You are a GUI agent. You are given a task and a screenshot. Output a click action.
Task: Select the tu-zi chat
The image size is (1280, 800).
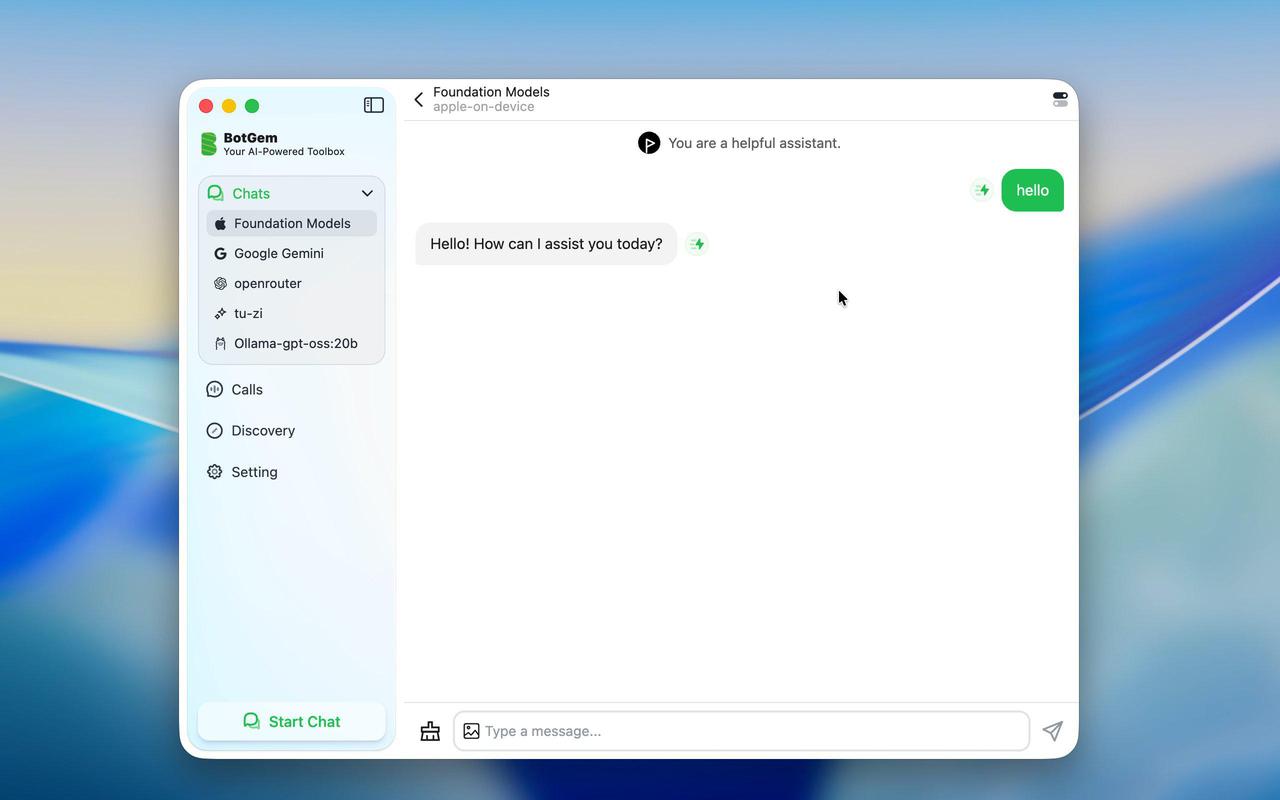[x=292, y=313]
